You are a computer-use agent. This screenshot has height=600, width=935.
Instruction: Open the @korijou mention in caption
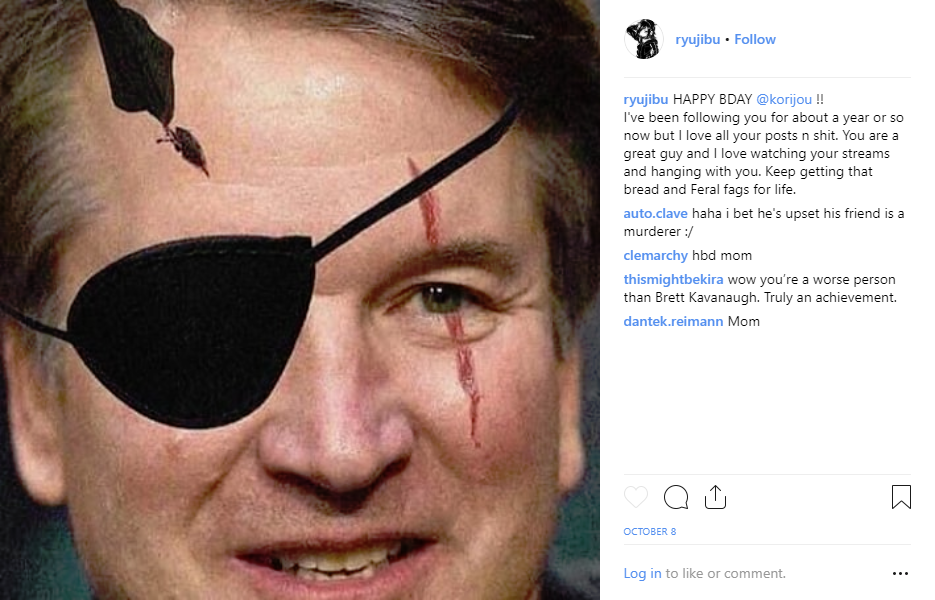click(784, 100)
